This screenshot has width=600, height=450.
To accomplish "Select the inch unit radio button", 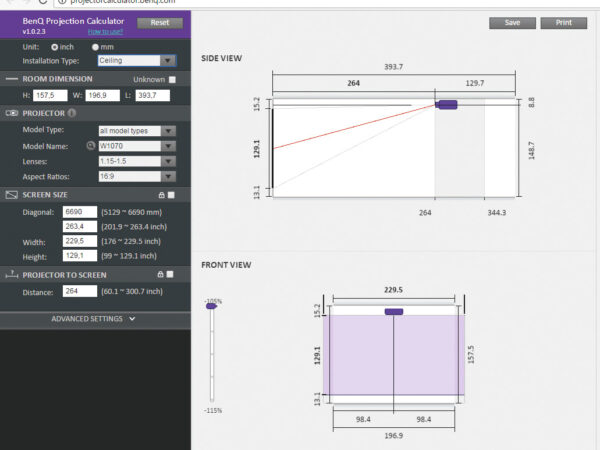I will click(54, 46).
